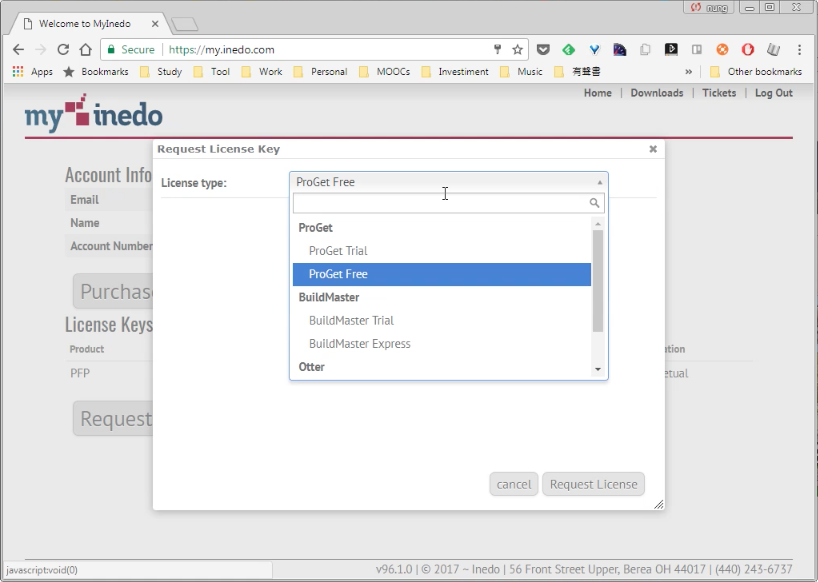This screenshot has height=582, width=818.
Task: Open the MOOCs bookmarks folder
Action: coord(384,71)
